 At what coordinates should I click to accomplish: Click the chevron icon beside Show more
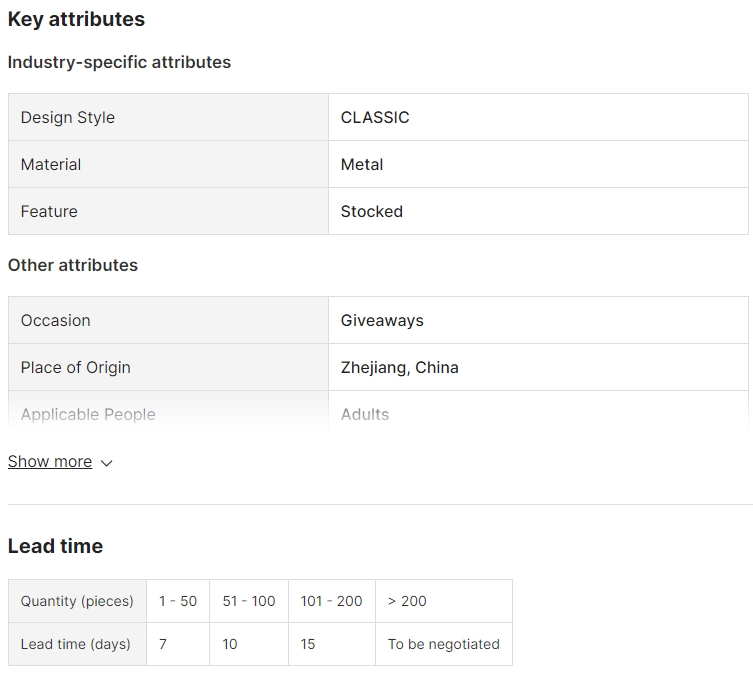click(x=106, y=463)
